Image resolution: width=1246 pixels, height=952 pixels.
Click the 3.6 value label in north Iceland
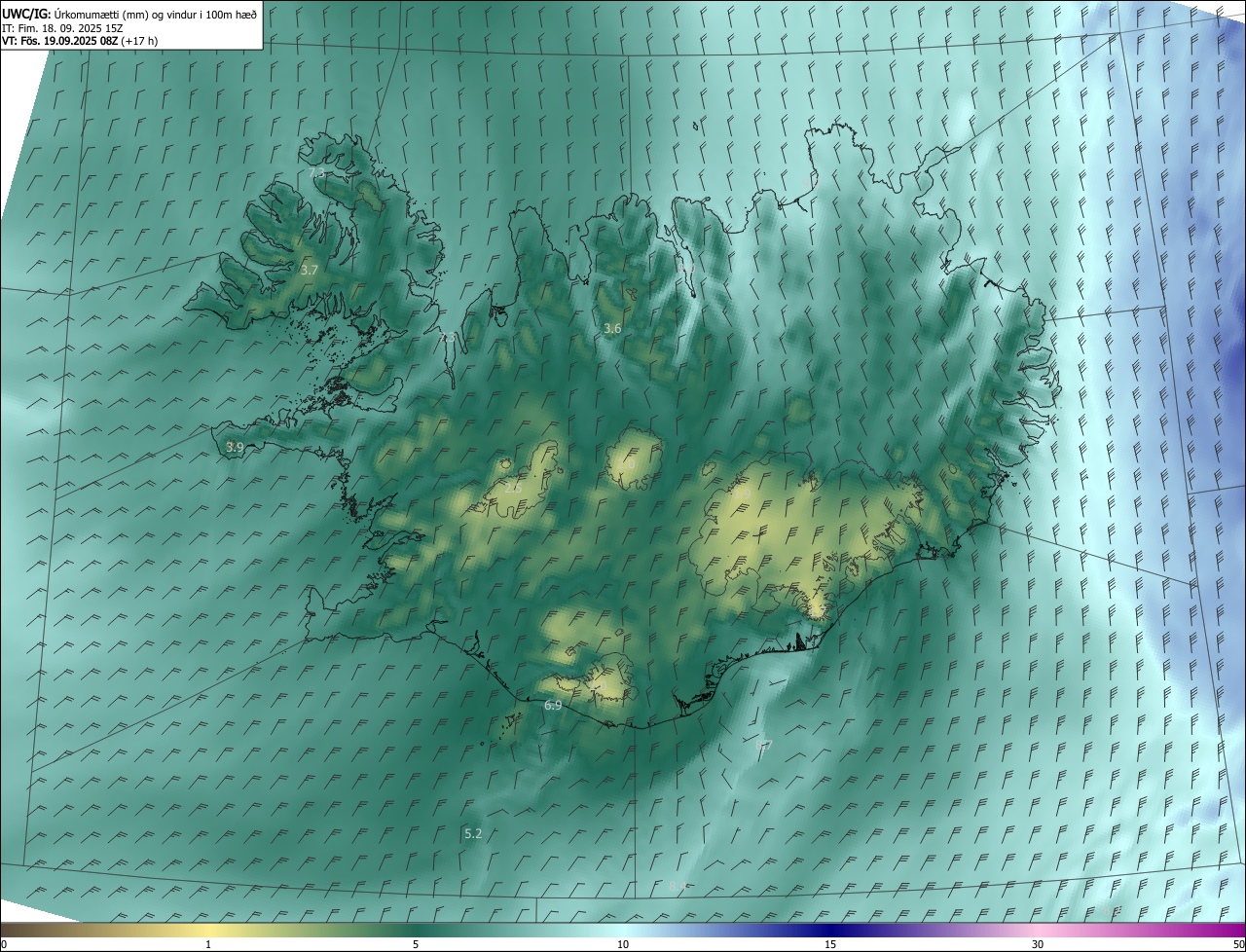coord(612,329)
